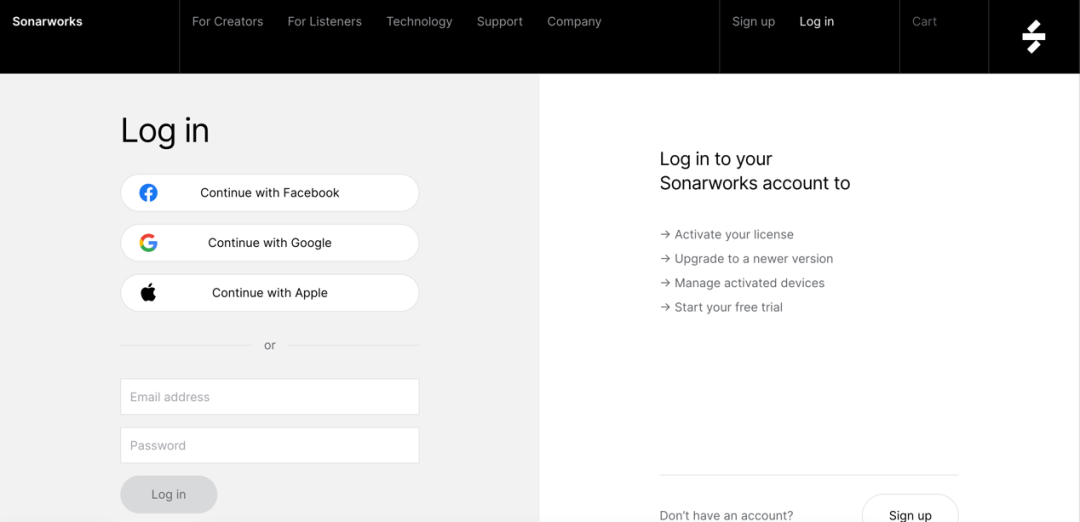Click the Google G logo icon
Viewport: 1080px width, 522px height.
pyautogui.click(x=148, y=243)
